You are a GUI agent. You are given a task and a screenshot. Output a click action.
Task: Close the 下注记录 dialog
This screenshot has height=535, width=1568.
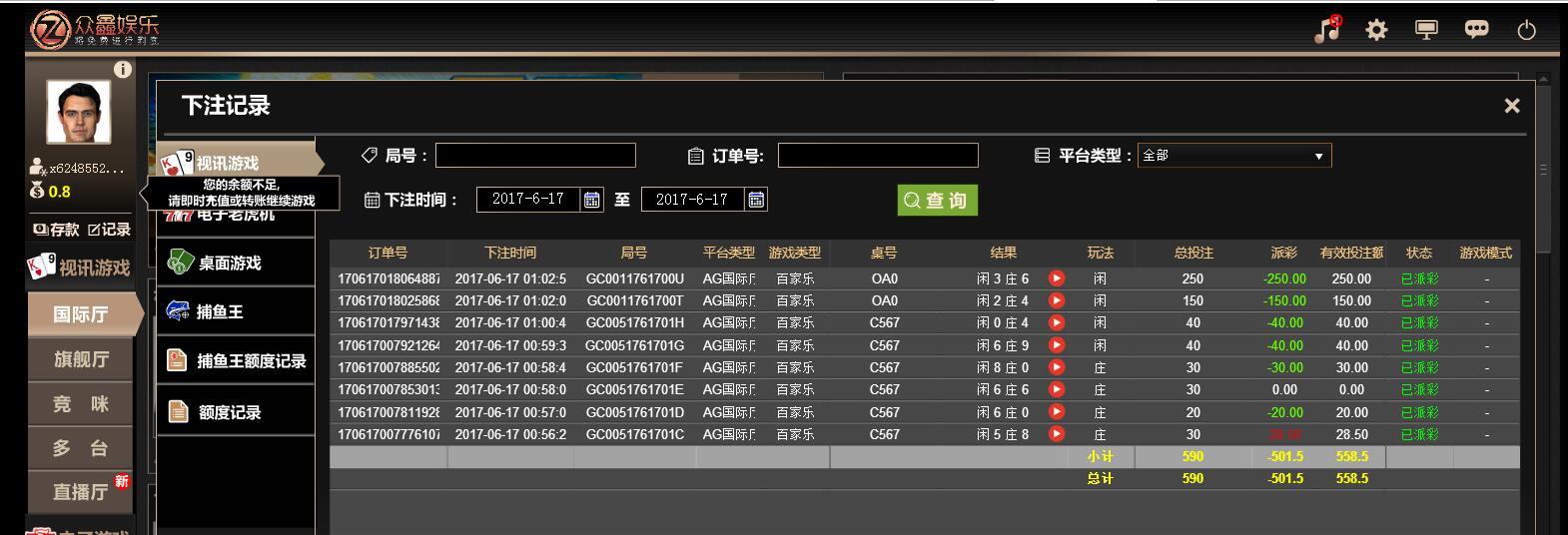point(1512,106)
